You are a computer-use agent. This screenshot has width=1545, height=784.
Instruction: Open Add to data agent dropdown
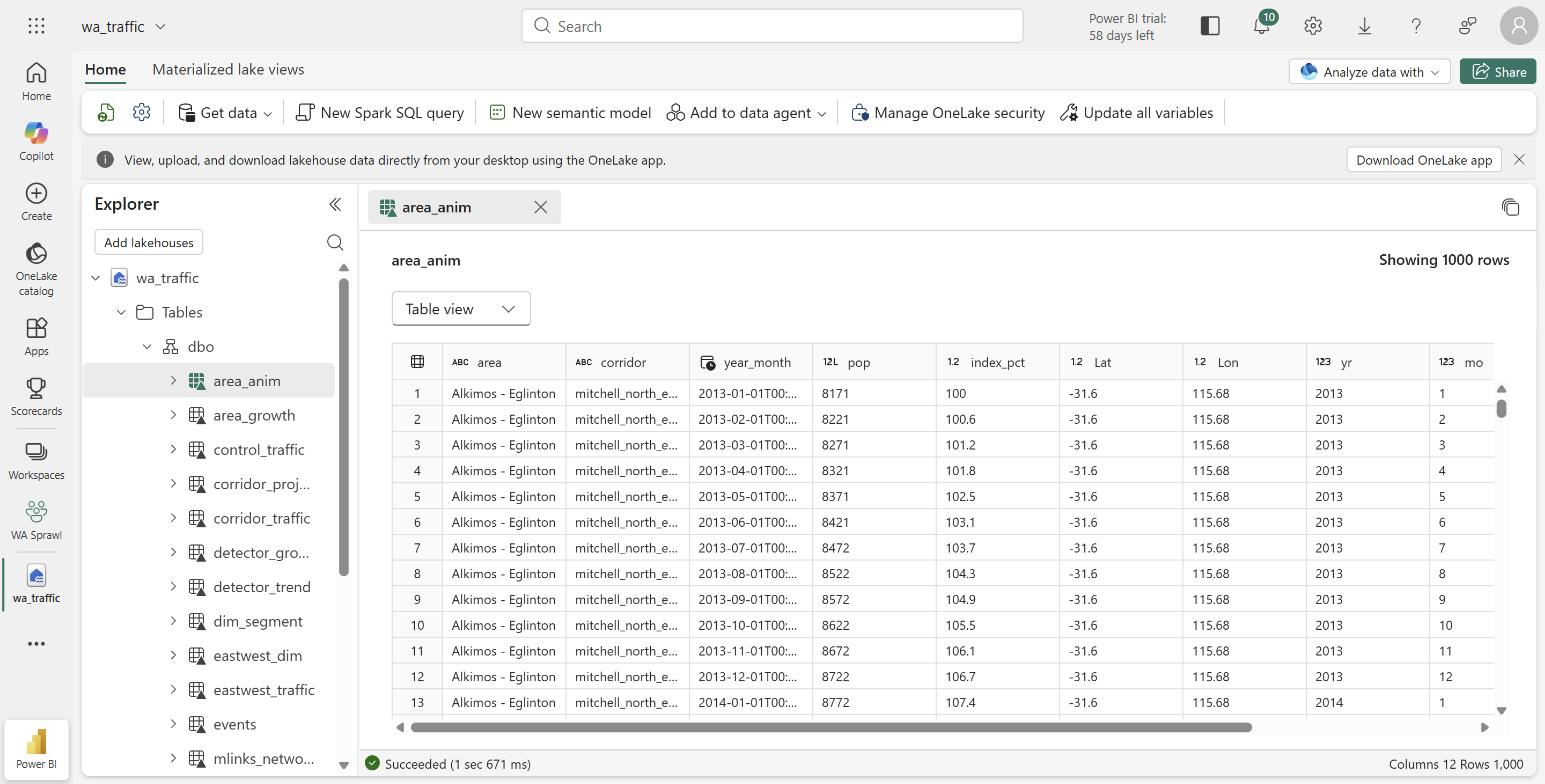pyautogui.click(x=747, y=113)
